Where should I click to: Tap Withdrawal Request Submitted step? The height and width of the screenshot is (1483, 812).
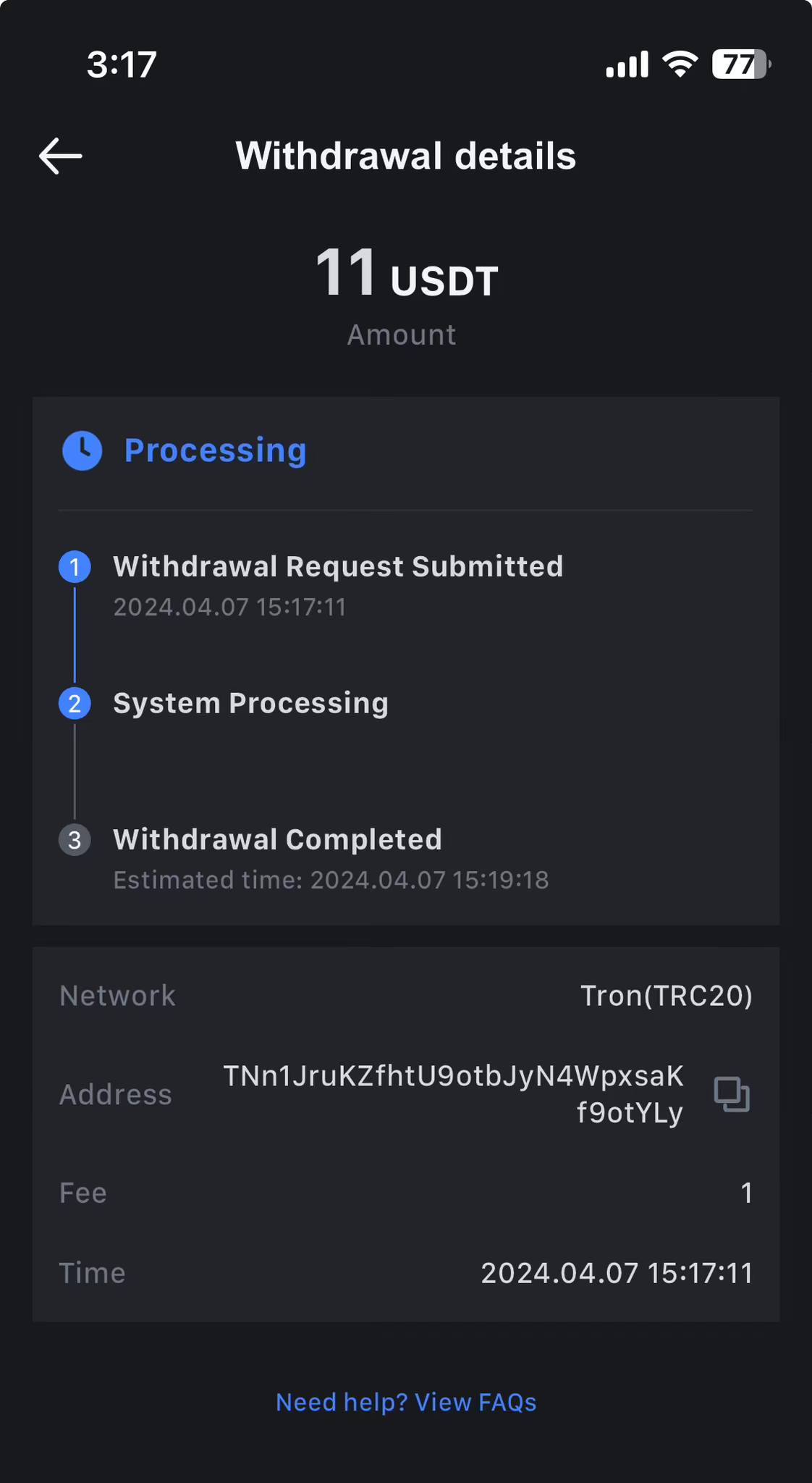coord(338,566)
